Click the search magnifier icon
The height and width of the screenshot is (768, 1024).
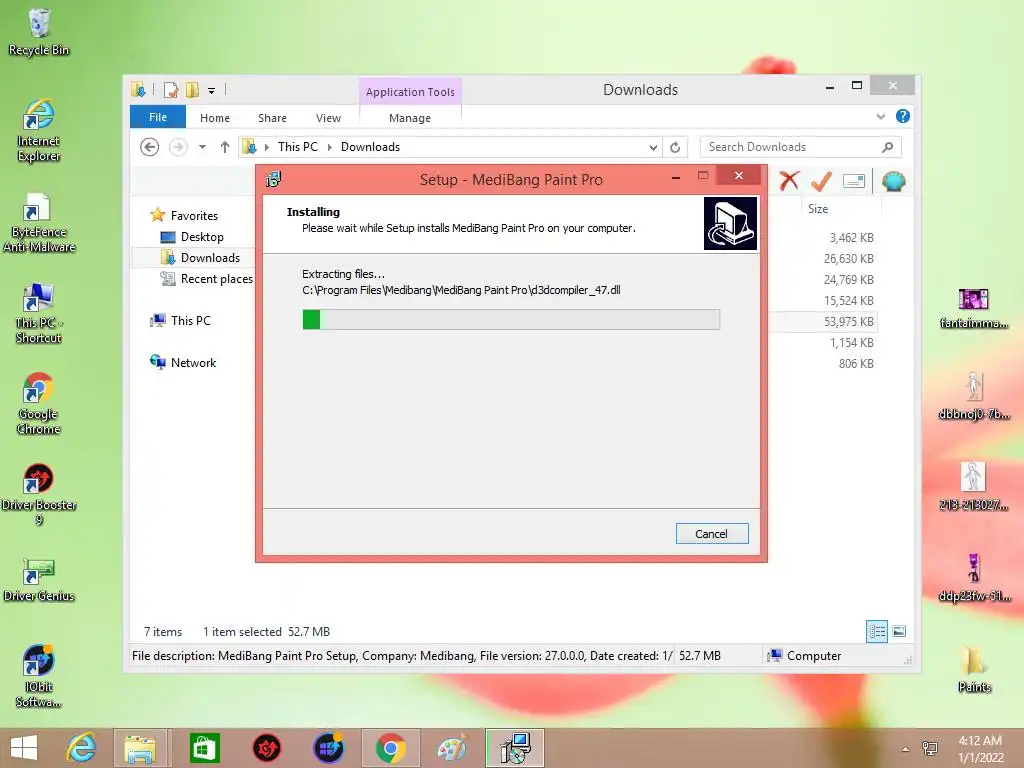point(888,147)
